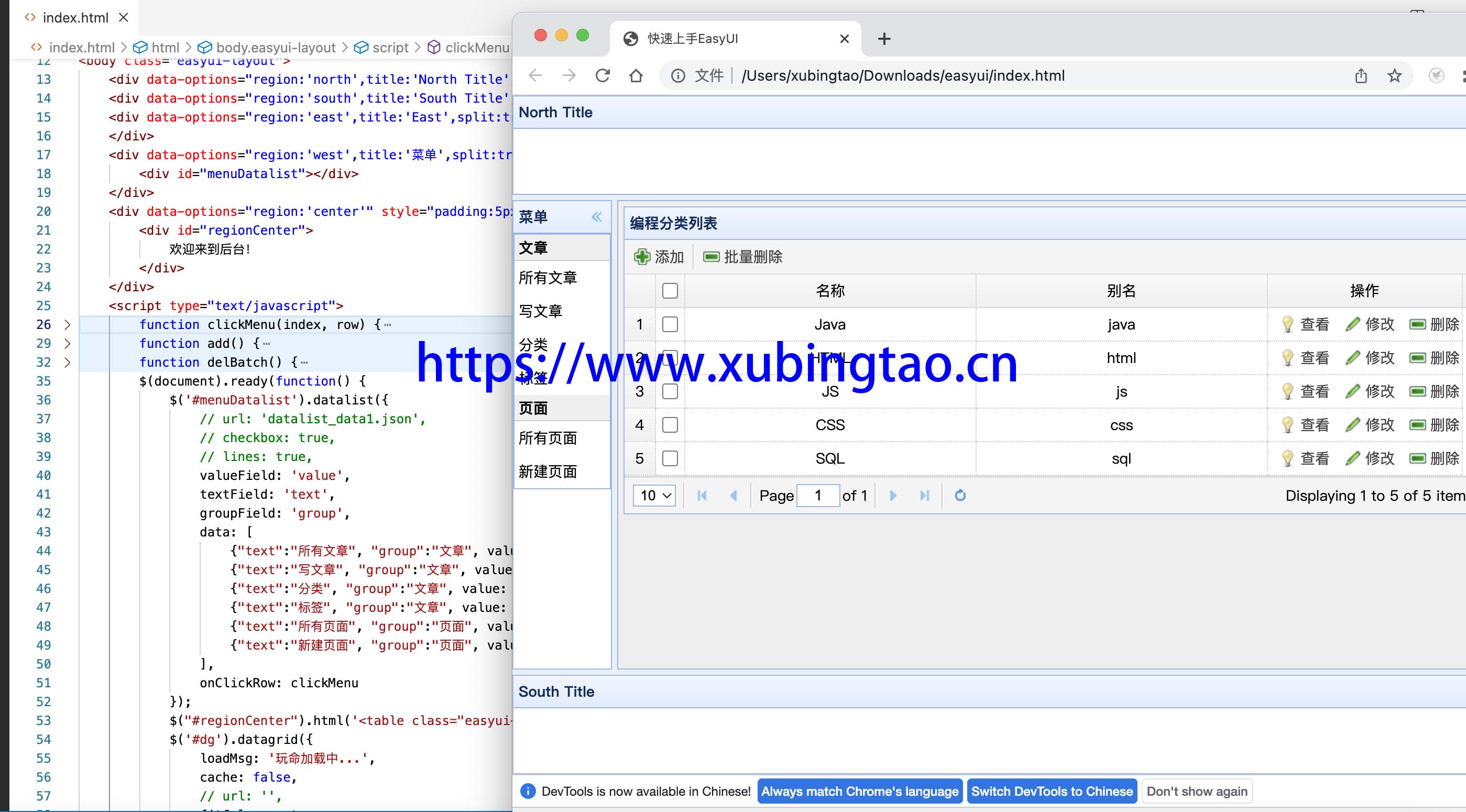Tick the checkbox on the CSS row
1466x812 pixels.
click(670, 425)
